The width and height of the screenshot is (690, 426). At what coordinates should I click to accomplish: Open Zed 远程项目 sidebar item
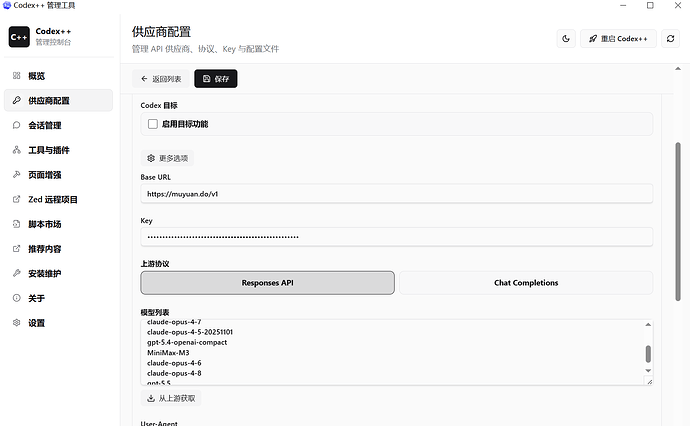[58, 199]
